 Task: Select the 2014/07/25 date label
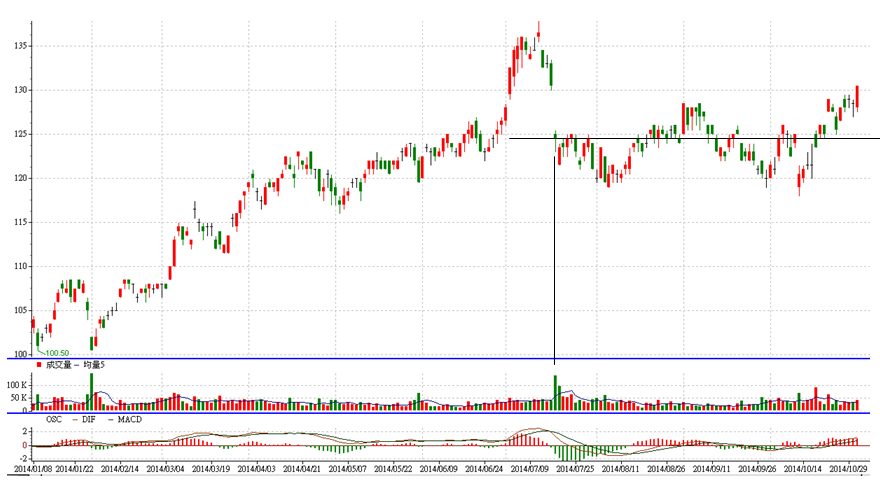tap(575, 469)
